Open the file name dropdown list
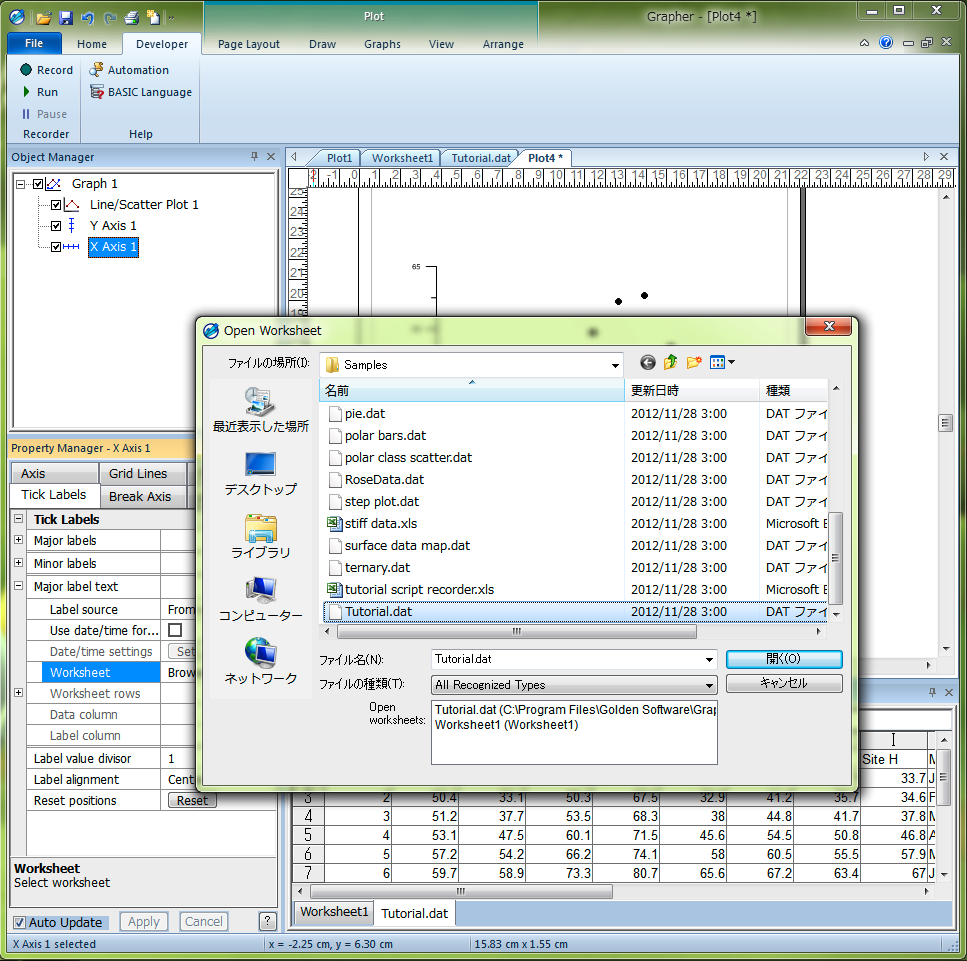 point(709,659)
